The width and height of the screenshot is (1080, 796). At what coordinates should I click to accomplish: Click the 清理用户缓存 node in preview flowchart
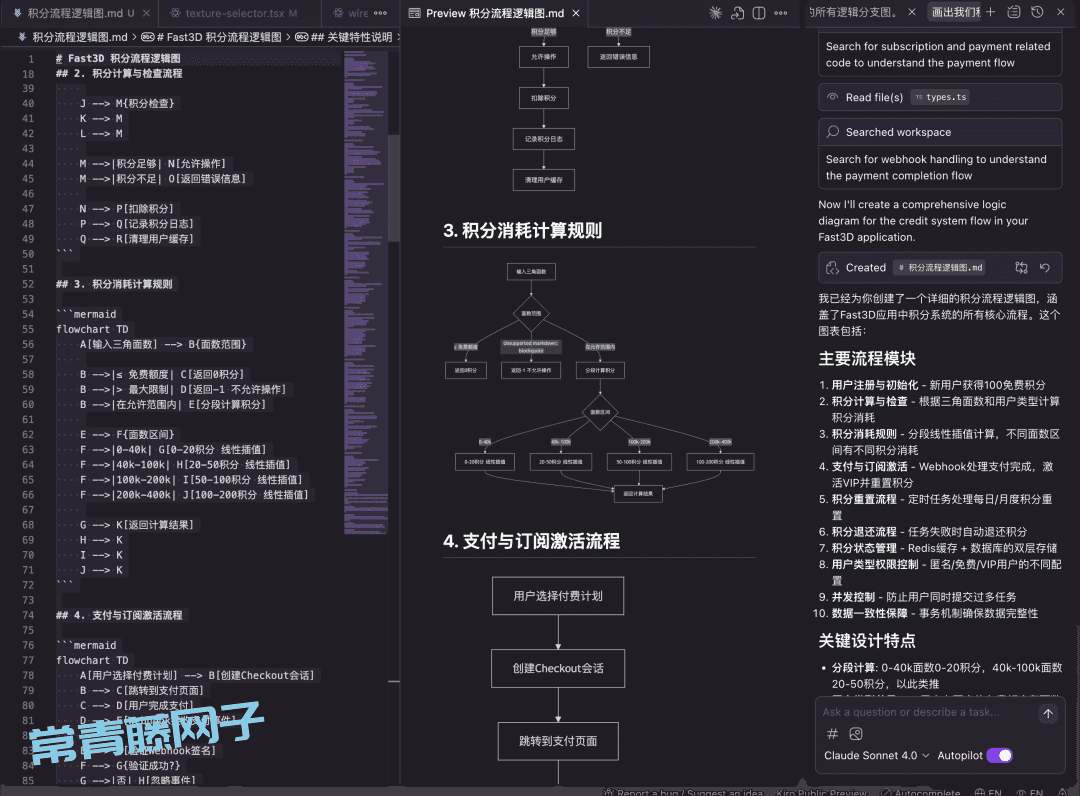pyautogui.click(x=543, y=180)
